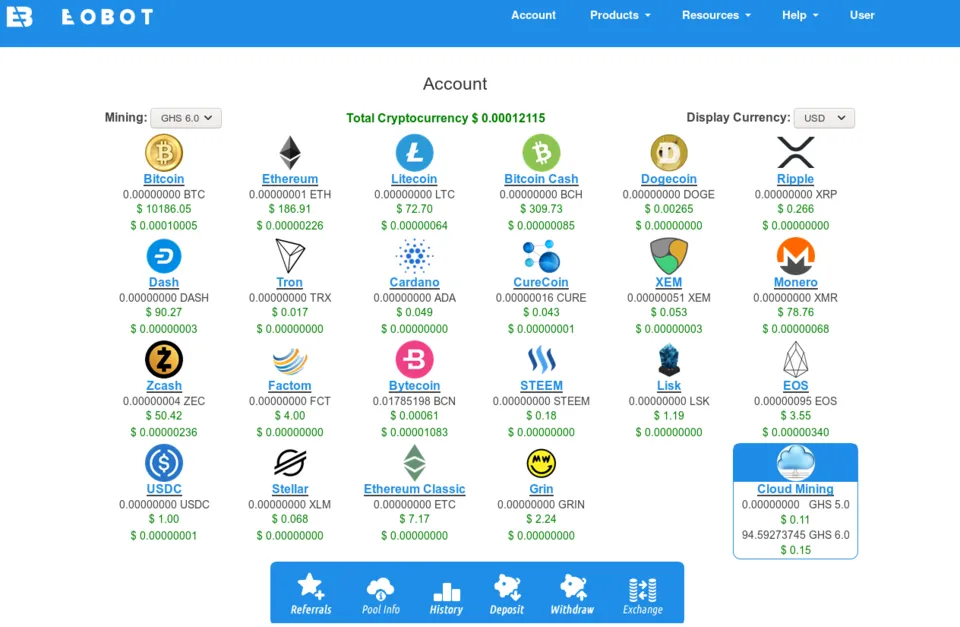Click the Cloud Mining cloud icon

[795, 463]
